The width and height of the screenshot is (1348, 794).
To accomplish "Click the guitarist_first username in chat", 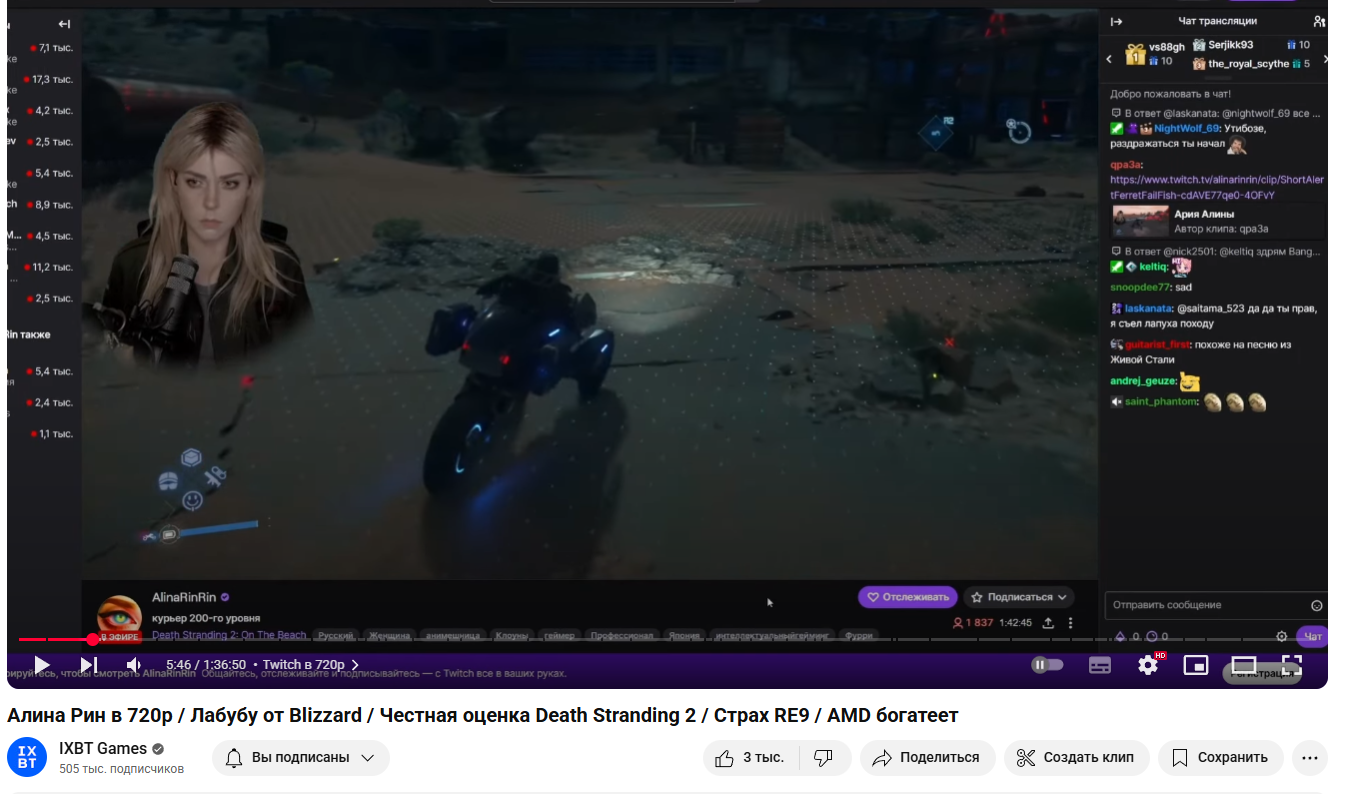I will point(1159,345).
